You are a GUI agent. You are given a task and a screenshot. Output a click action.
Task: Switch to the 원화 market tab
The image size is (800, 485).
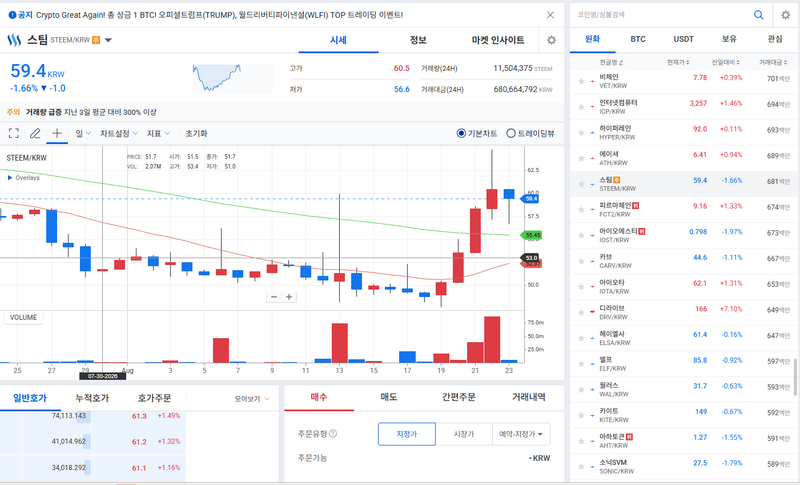[x=592, y=39]
